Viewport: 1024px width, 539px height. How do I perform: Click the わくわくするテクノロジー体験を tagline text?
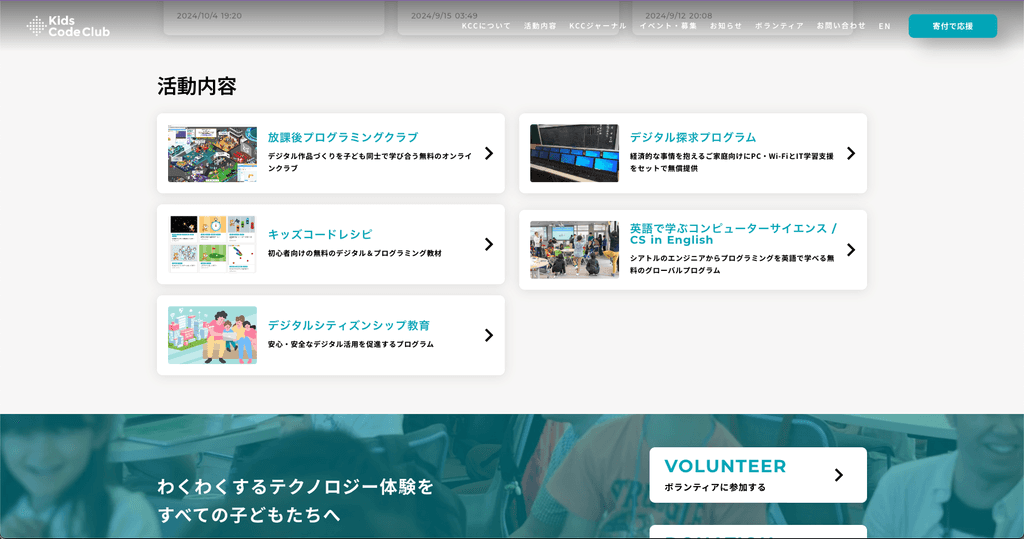tap(296, 487)
